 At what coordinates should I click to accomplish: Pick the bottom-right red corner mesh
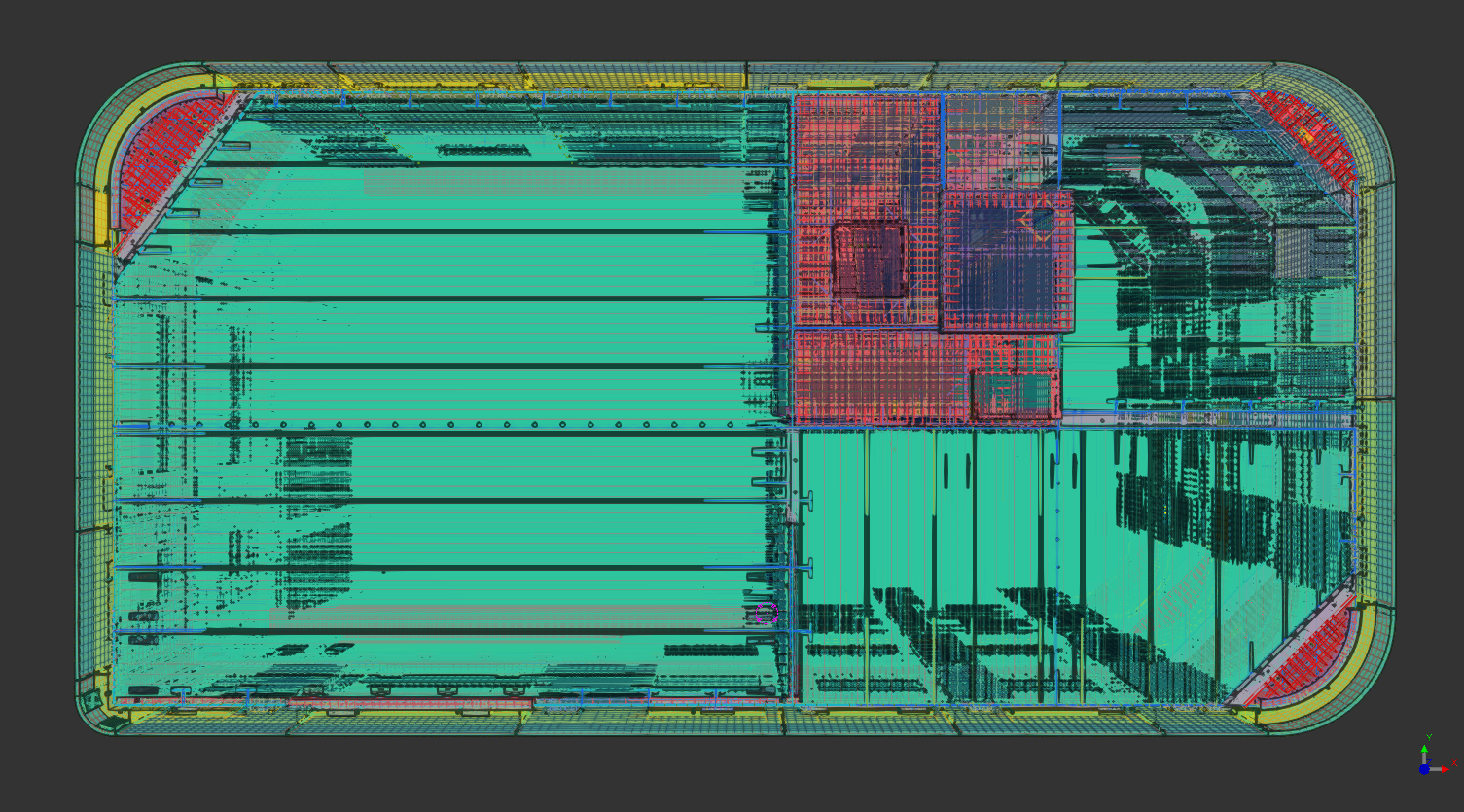click(x=1308, y=656)
